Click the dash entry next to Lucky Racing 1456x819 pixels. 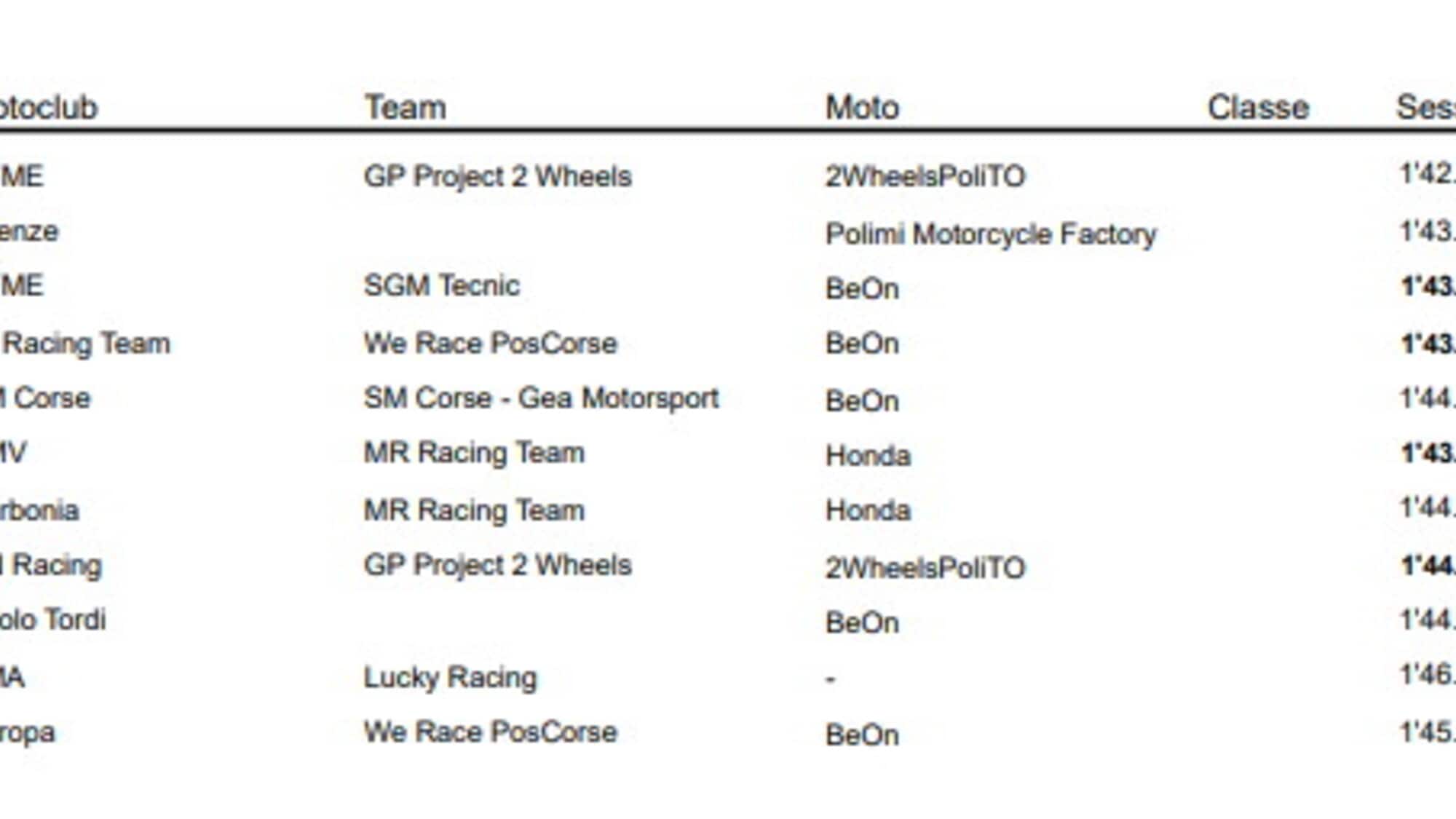coord(831,680)
